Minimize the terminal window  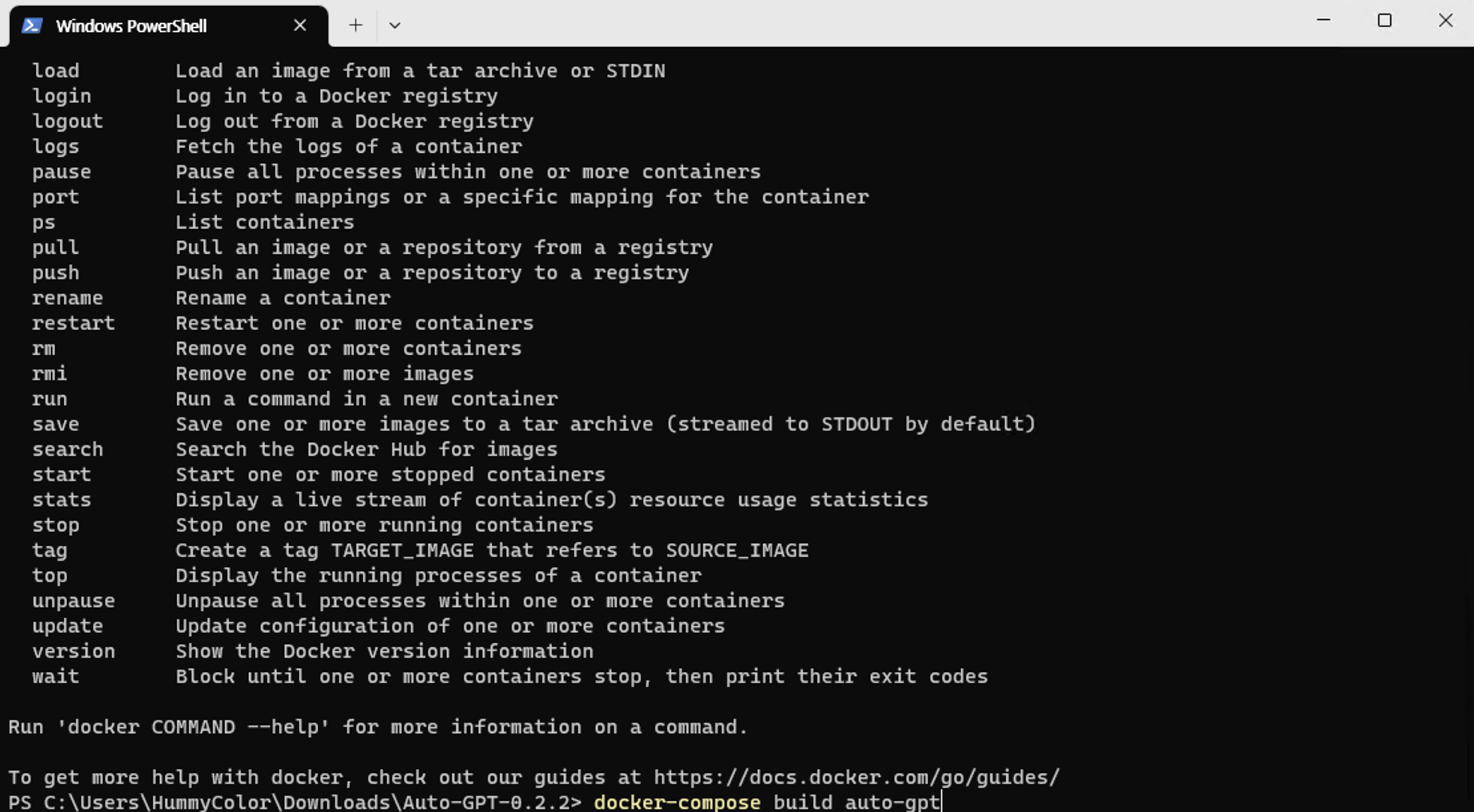point(1323,21)
